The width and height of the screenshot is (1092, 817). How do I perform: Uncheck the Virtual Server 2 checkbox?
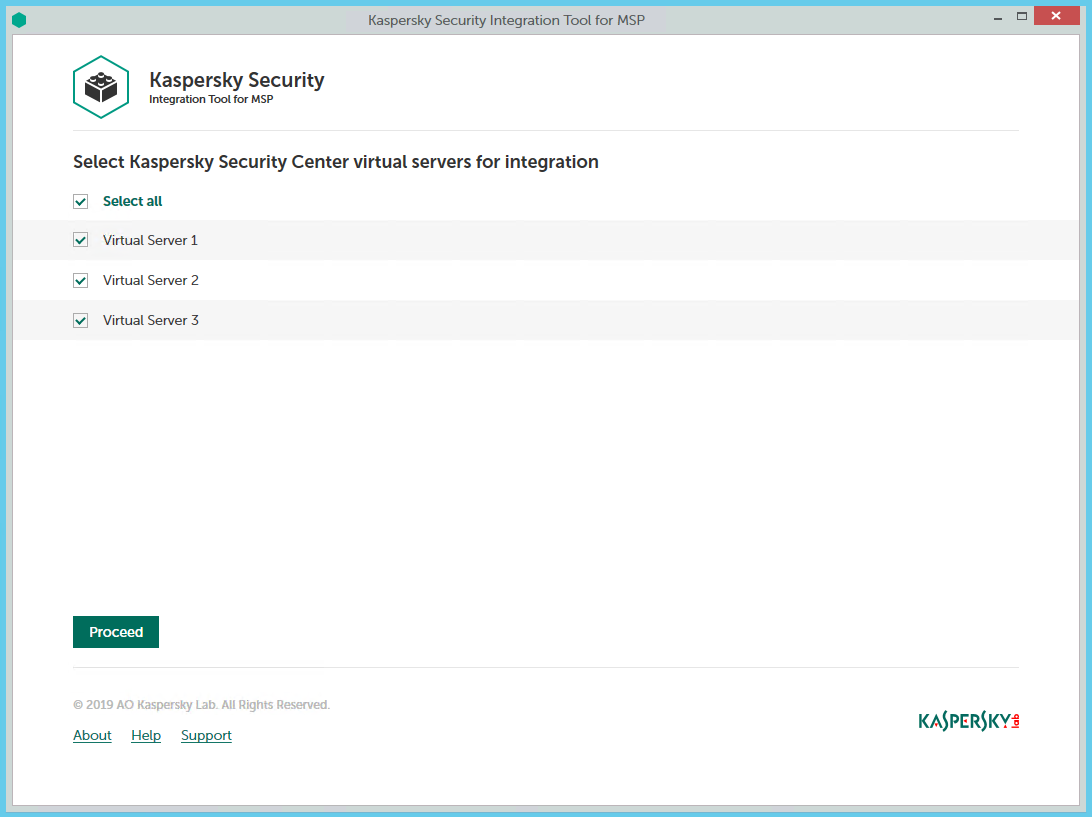81,281
